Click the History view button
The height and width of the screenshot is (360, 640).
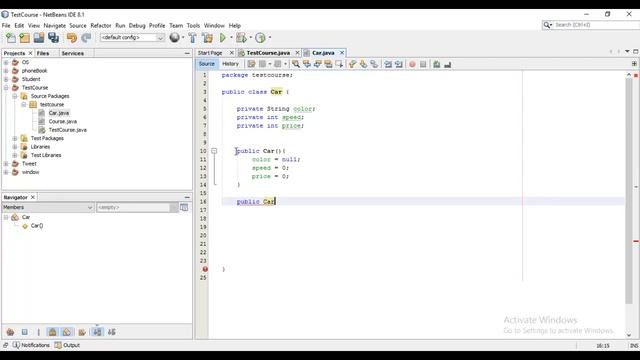(x=230, y=64)
